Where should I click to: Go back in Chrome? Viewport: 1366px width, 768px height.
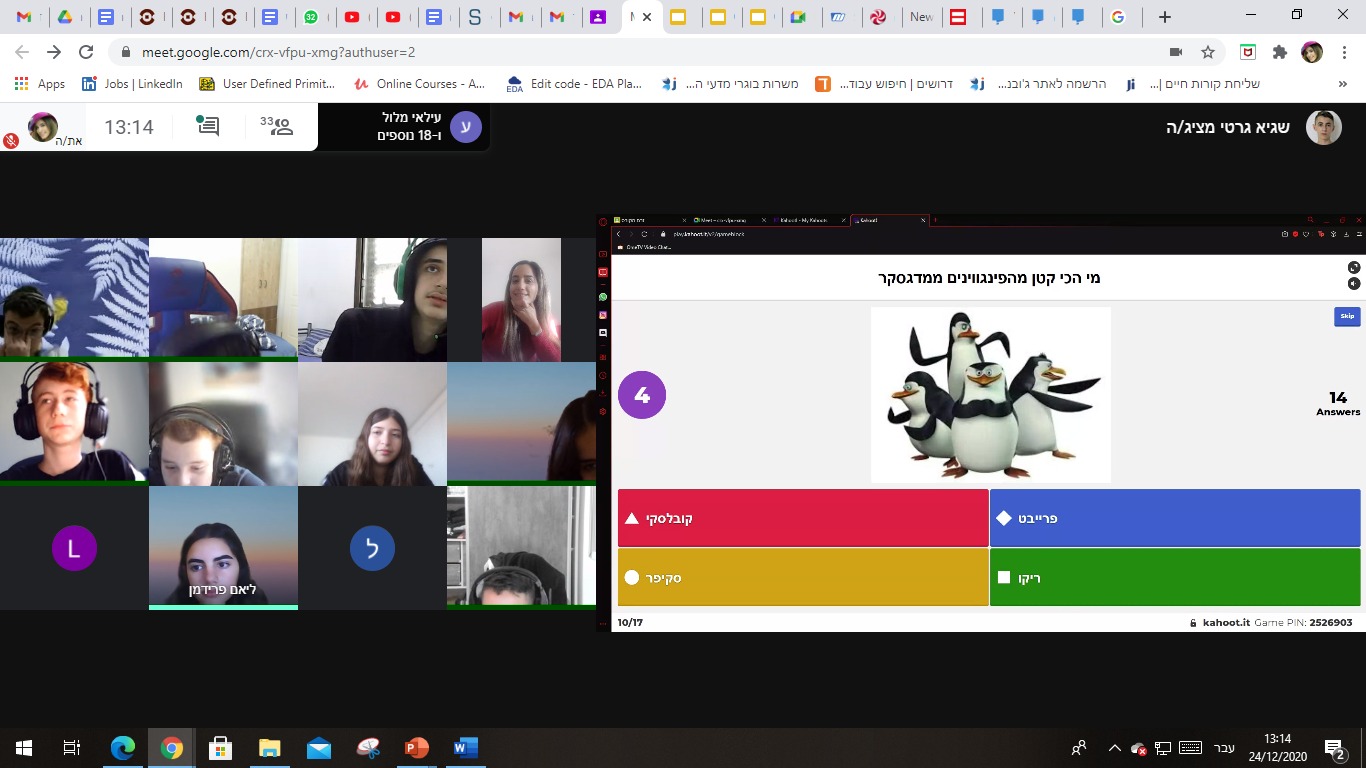(x=22, y=52)
